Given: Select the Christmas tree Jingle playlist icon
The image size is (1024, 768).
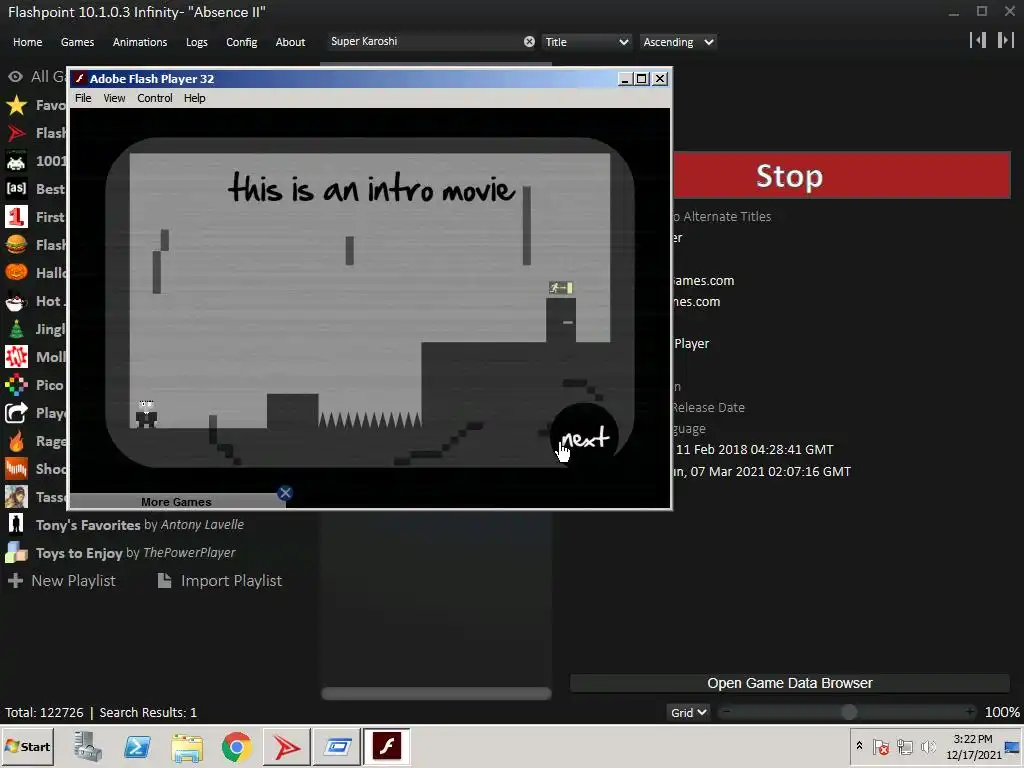Looking at the screenshot, I should click(16, 328).
